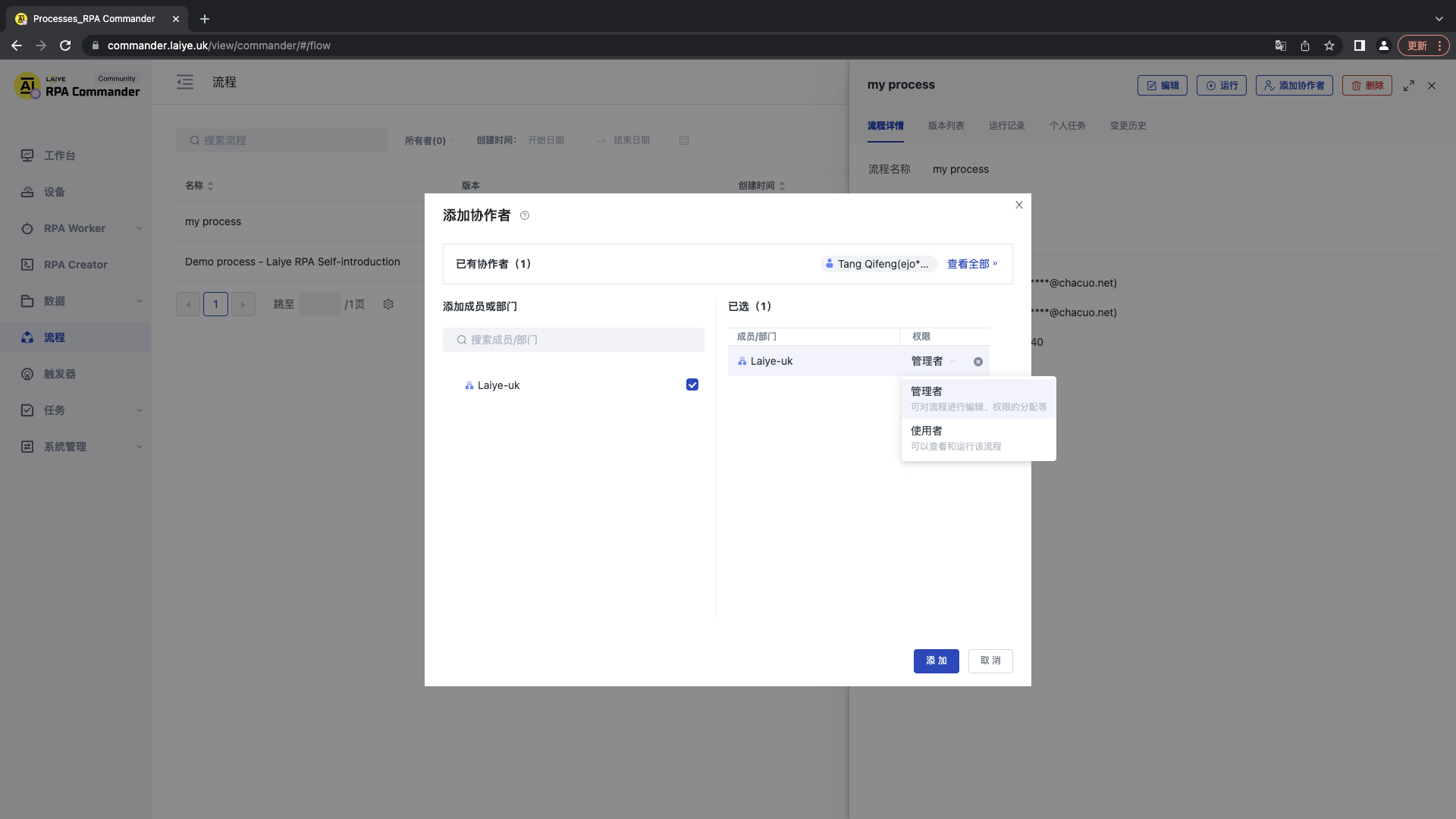Switch to 版本列表 tab
Image resolution: width=1456 pixels, height=819 pixels.
pyautogui.click(x=946, y=126)
